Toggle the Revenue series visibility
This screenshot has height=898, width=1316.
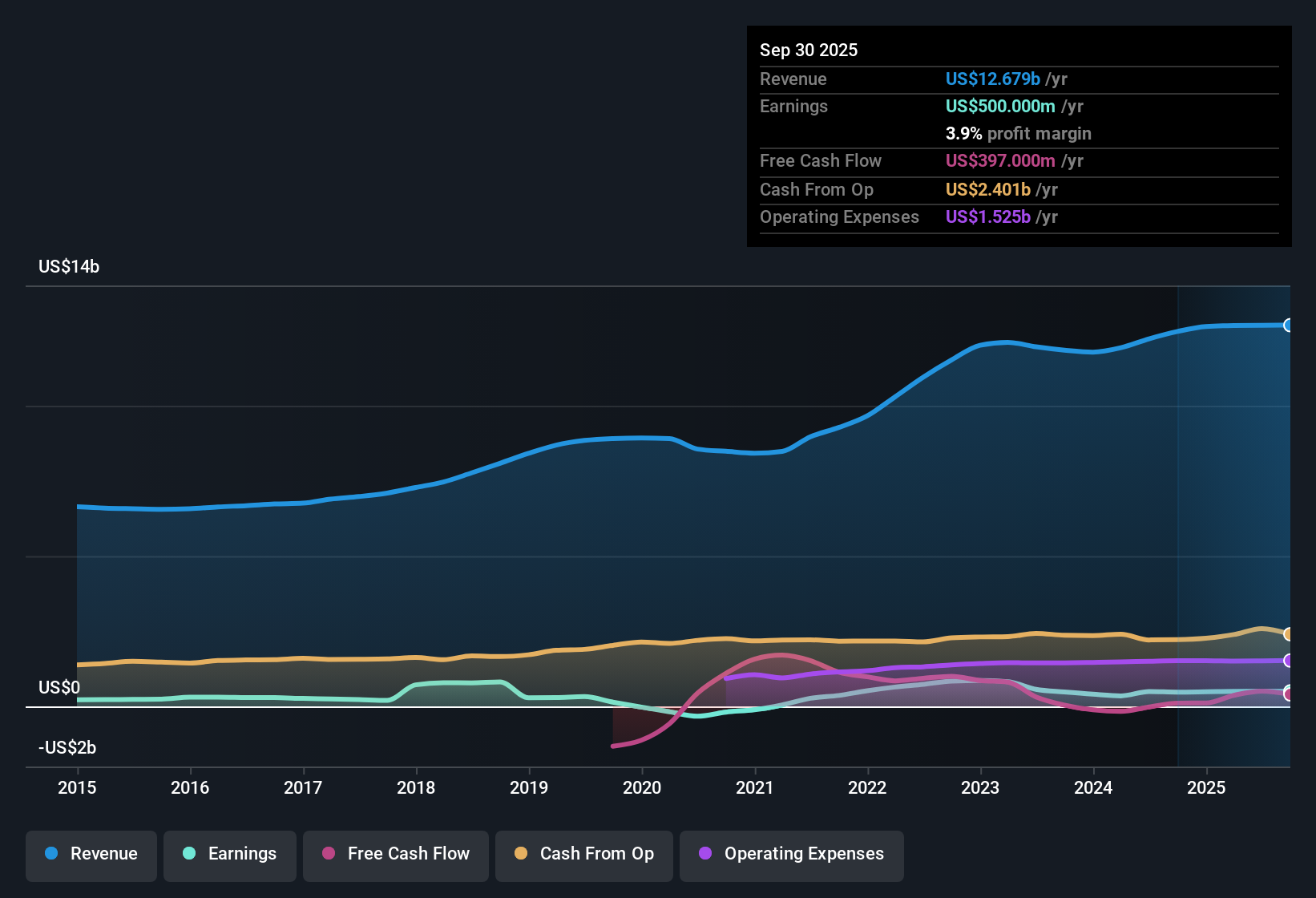click(91, 854)
